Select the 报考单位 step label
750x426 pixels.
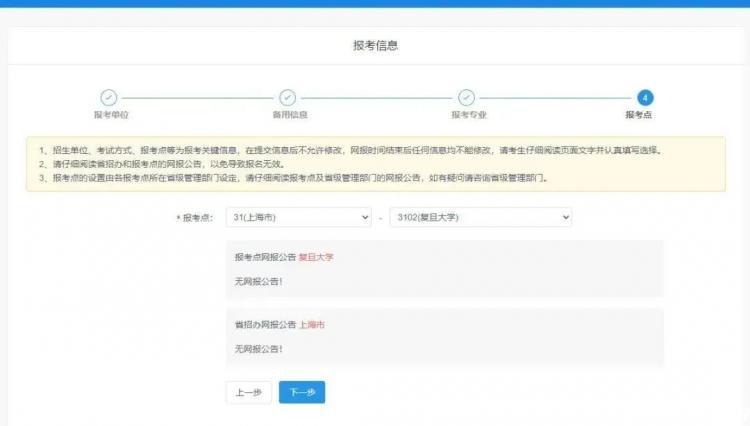point(111,115)
